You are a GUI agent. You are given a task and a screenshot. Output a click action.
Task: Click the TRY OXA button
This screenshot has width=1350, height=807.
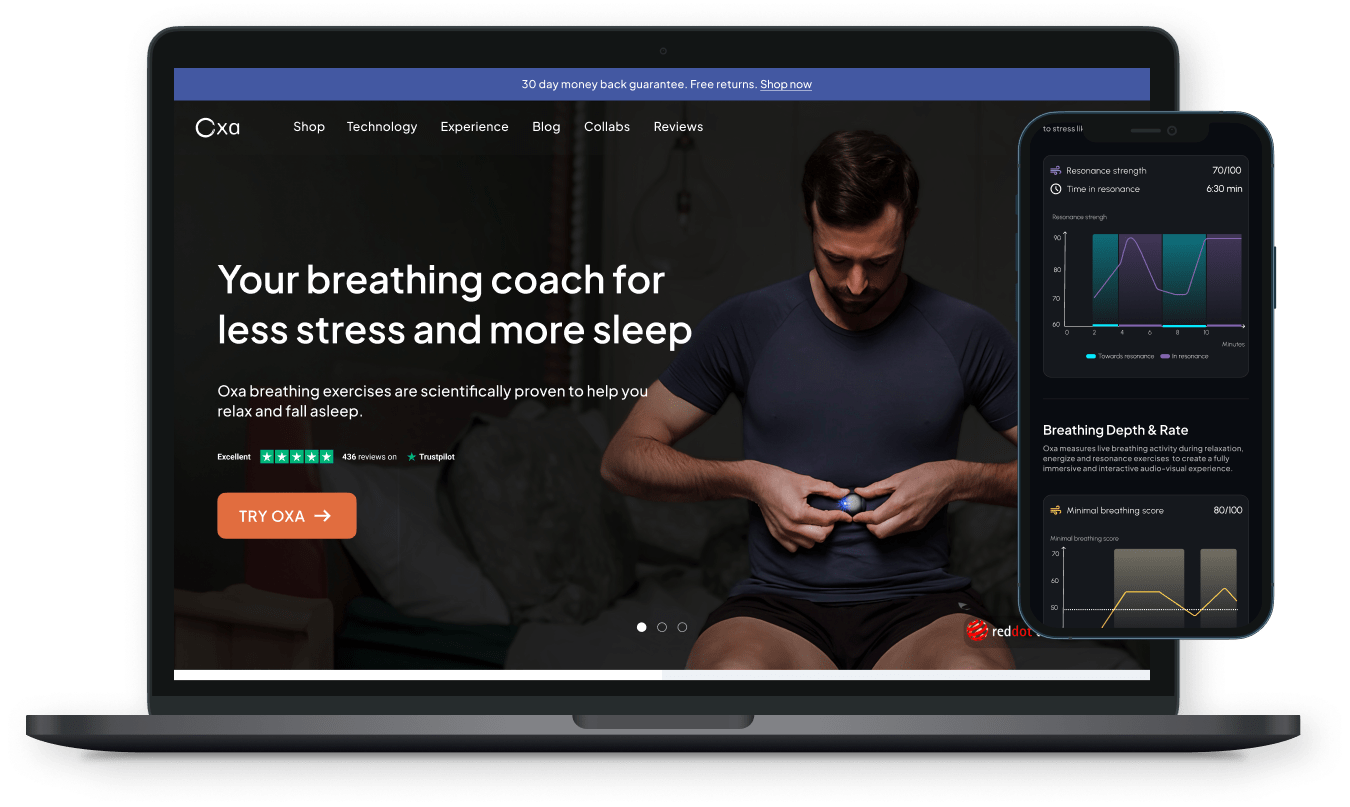coord(287,516)
